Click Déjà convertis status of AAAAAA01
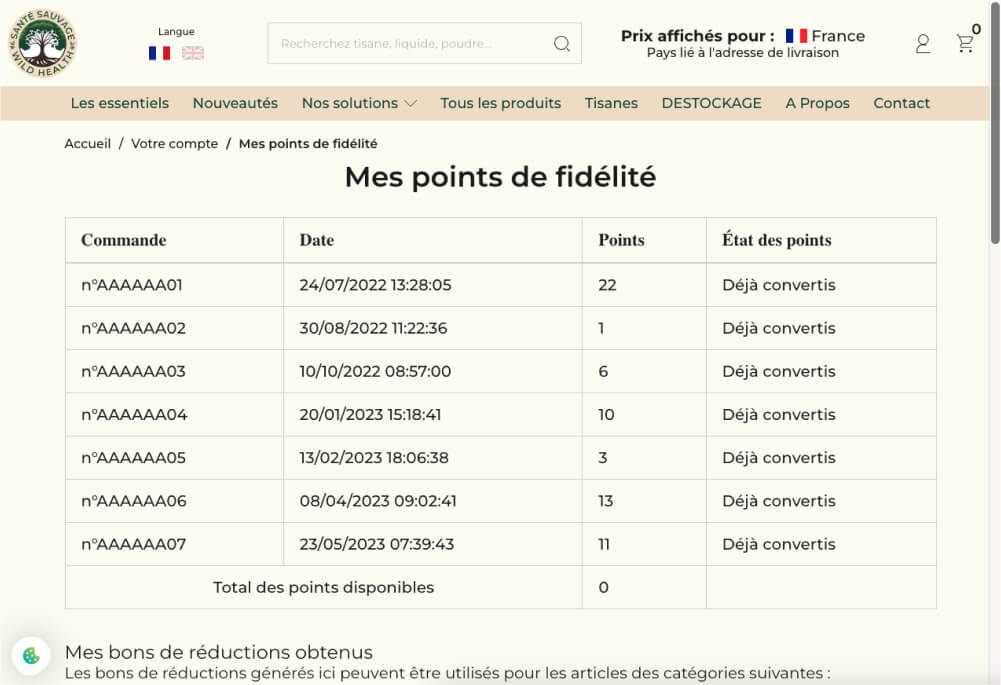 coord(779,285)
